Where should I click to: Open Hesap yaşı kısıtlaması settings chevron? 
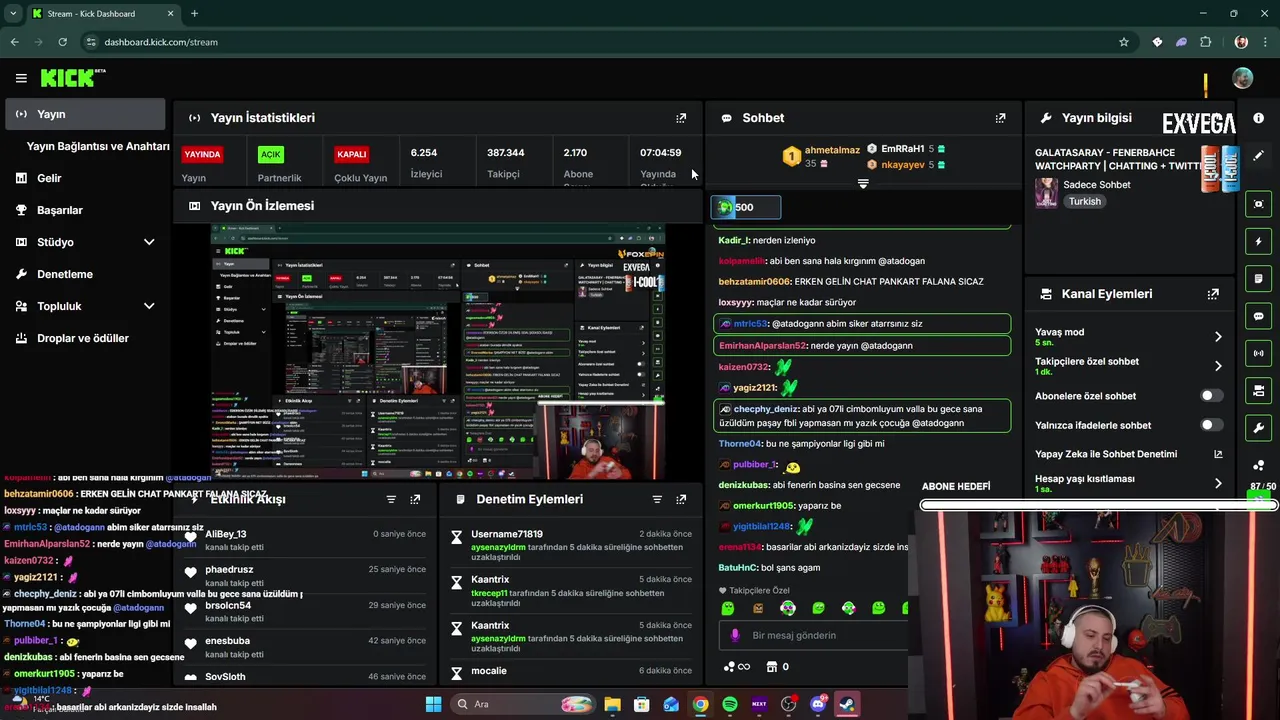pos(1218,483)
